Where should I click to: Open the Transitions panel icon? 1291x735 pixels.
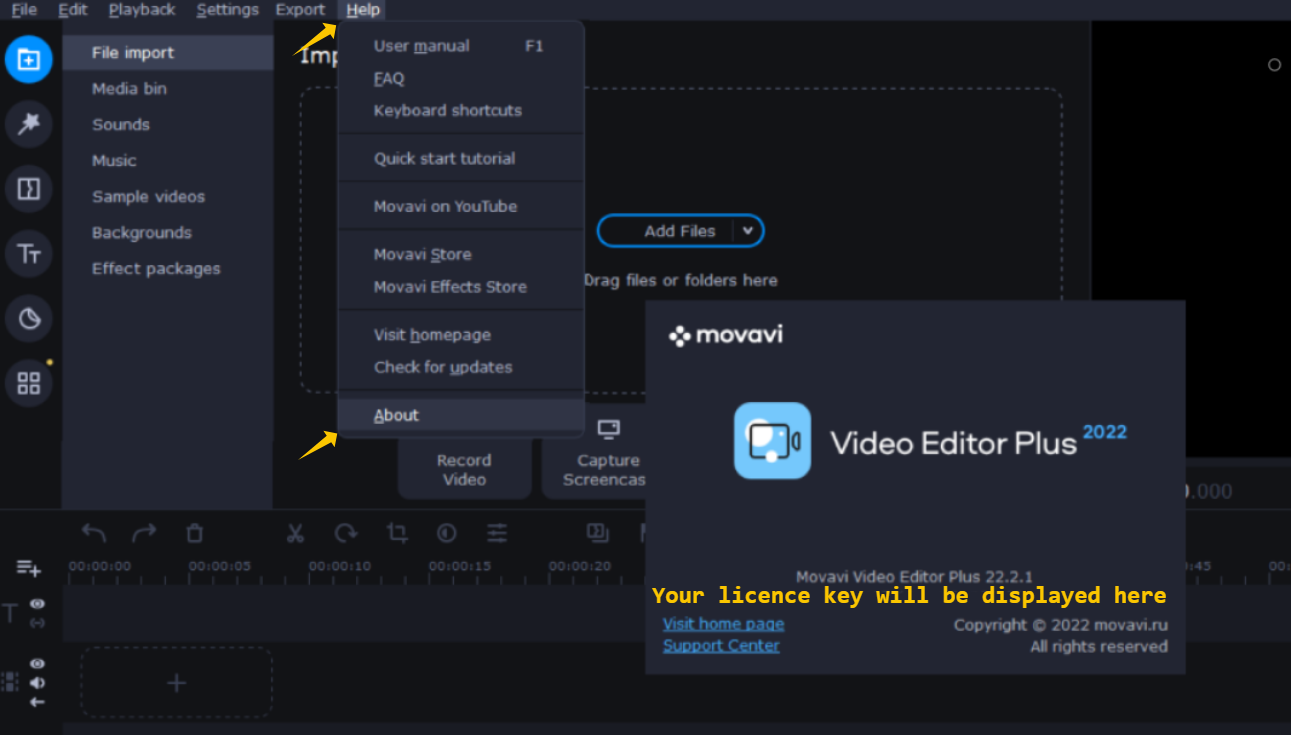[29, 189]
